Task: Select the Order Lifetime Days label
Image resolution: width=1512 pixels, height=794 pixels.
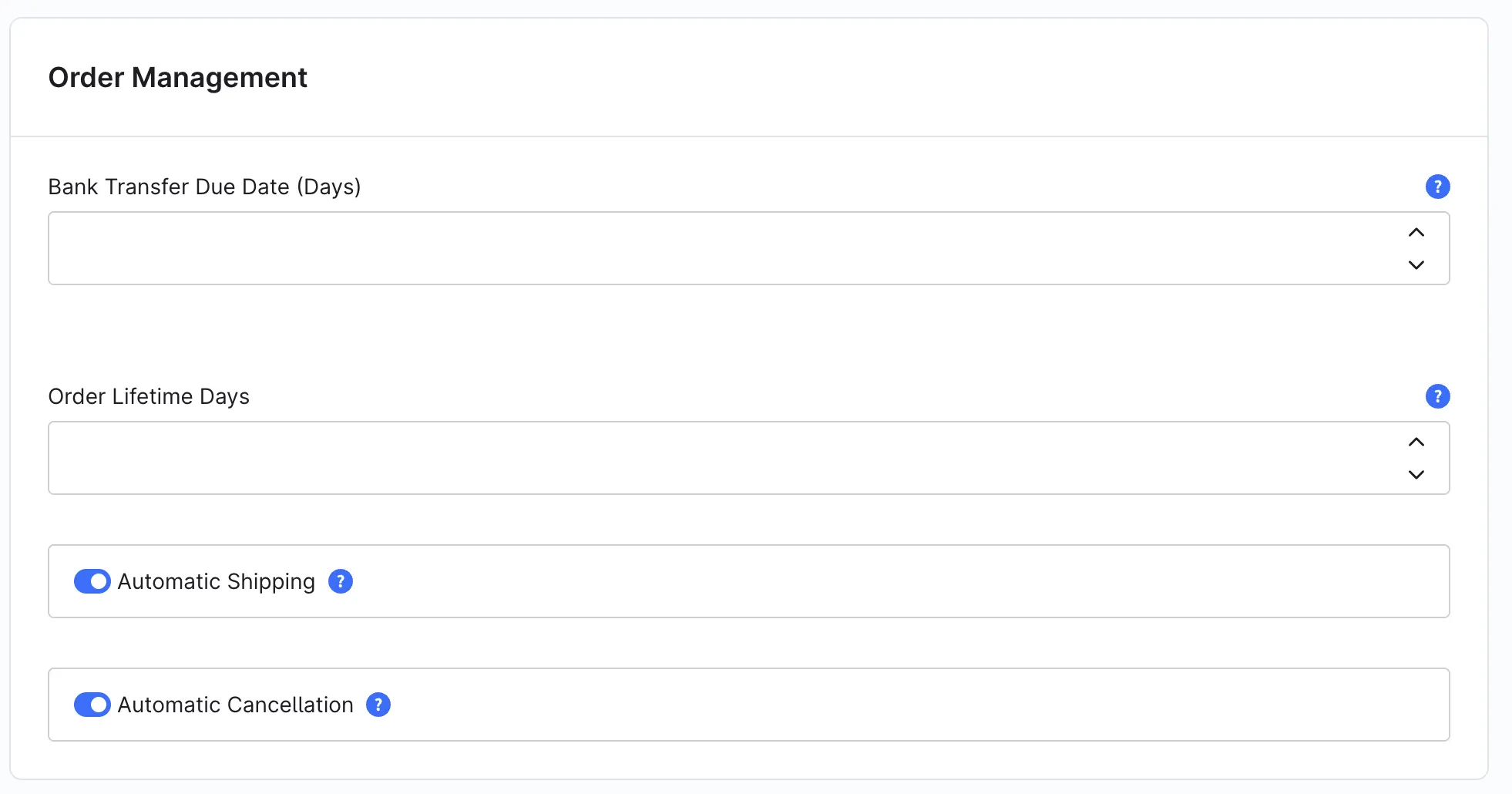Action: click(x=149, y=396)
